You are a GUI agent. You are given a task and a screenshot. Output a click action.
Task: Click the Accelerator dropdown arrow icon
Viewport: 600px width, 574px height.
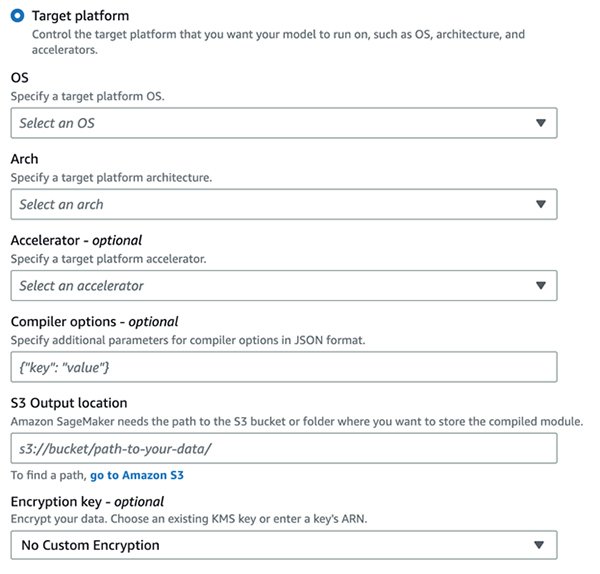pos(540,286)
